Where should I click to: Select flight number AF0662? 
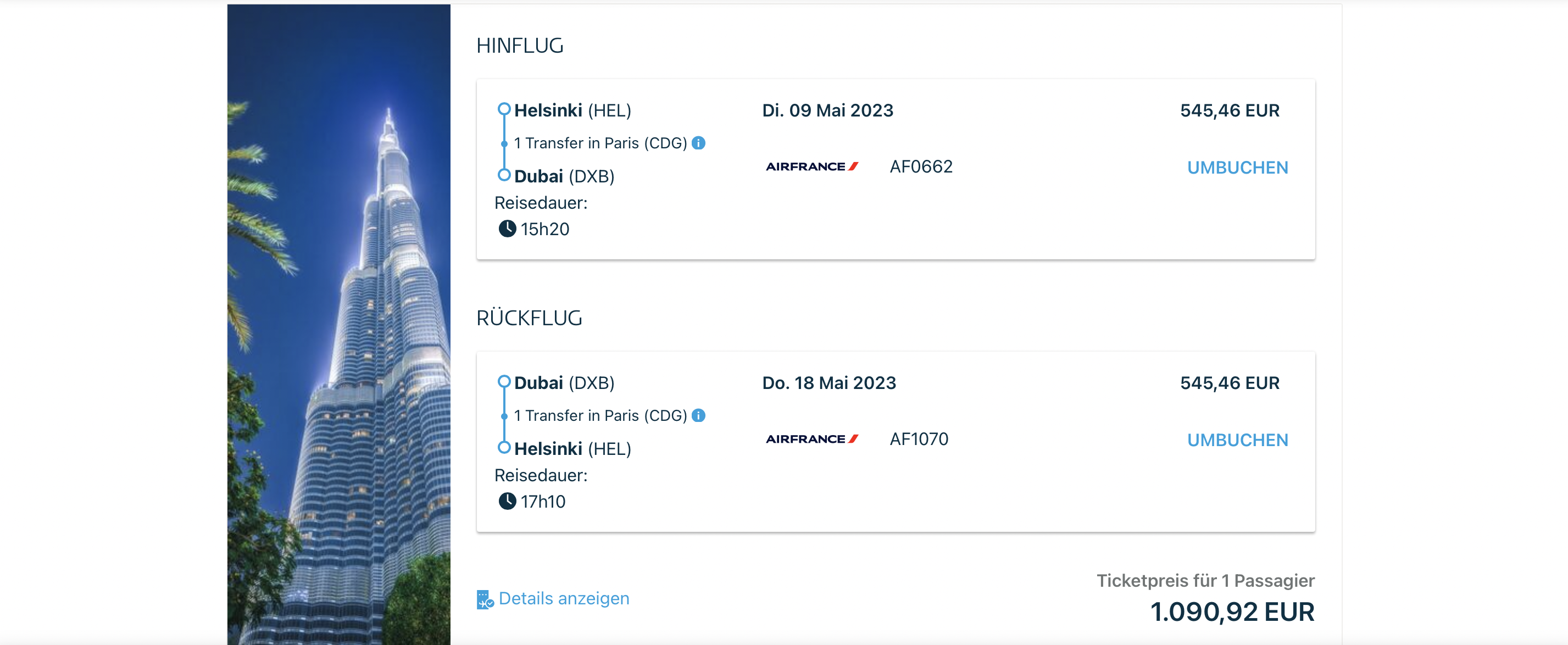tap(921, 166)
